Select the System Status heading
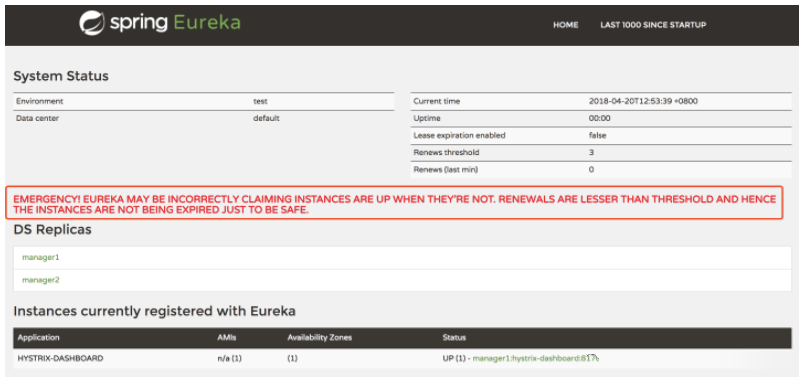Image resolution: width=810 pixels, height=385 pixels. click(x=61, y=76)
